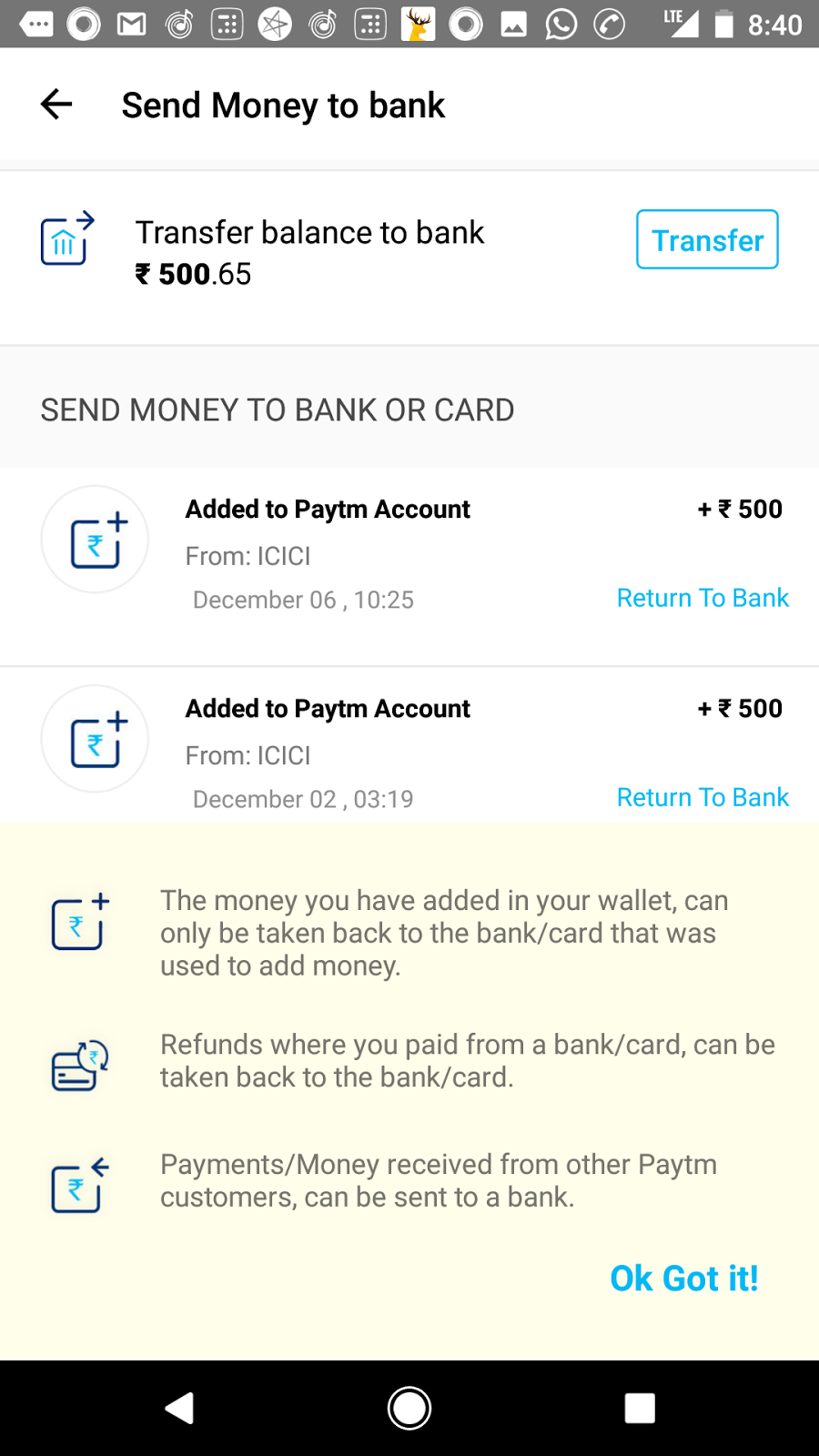The height and width of the screenshot is (1456, 819).
Task: Dismiss info panel with Ok Got it!
Action: tap(683, 1279)
